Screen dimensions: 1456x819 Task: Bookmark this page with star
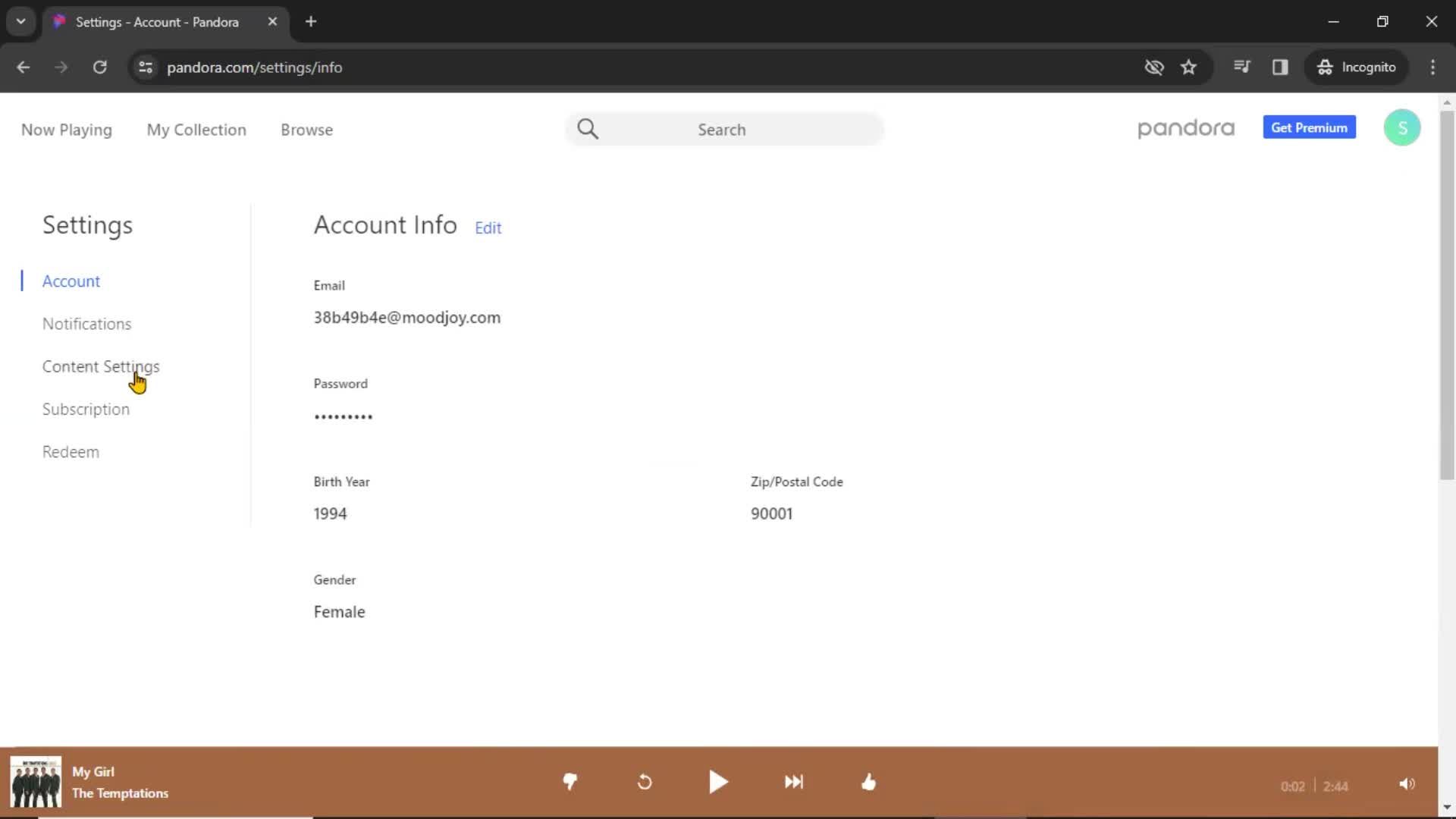click(1188, 67)
